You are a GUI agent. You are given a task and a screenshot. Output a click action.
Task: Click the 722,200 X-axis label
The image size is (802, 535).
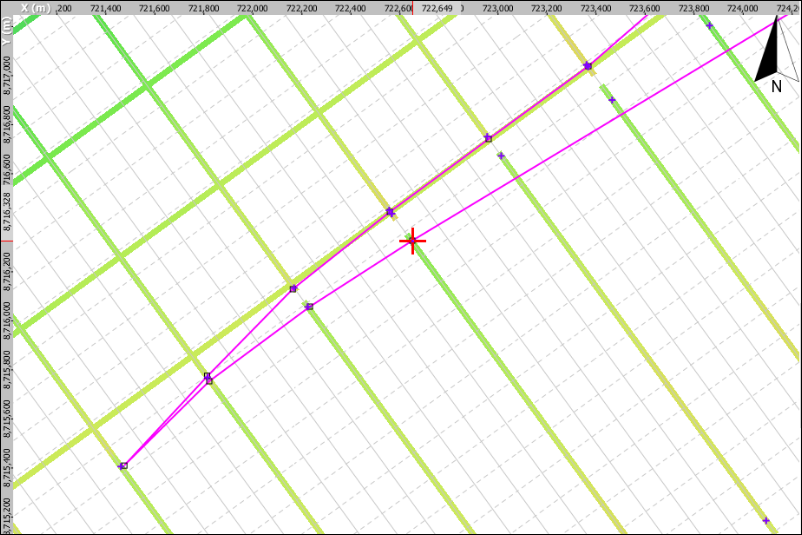pyautogui.click(x=302, y=8)
